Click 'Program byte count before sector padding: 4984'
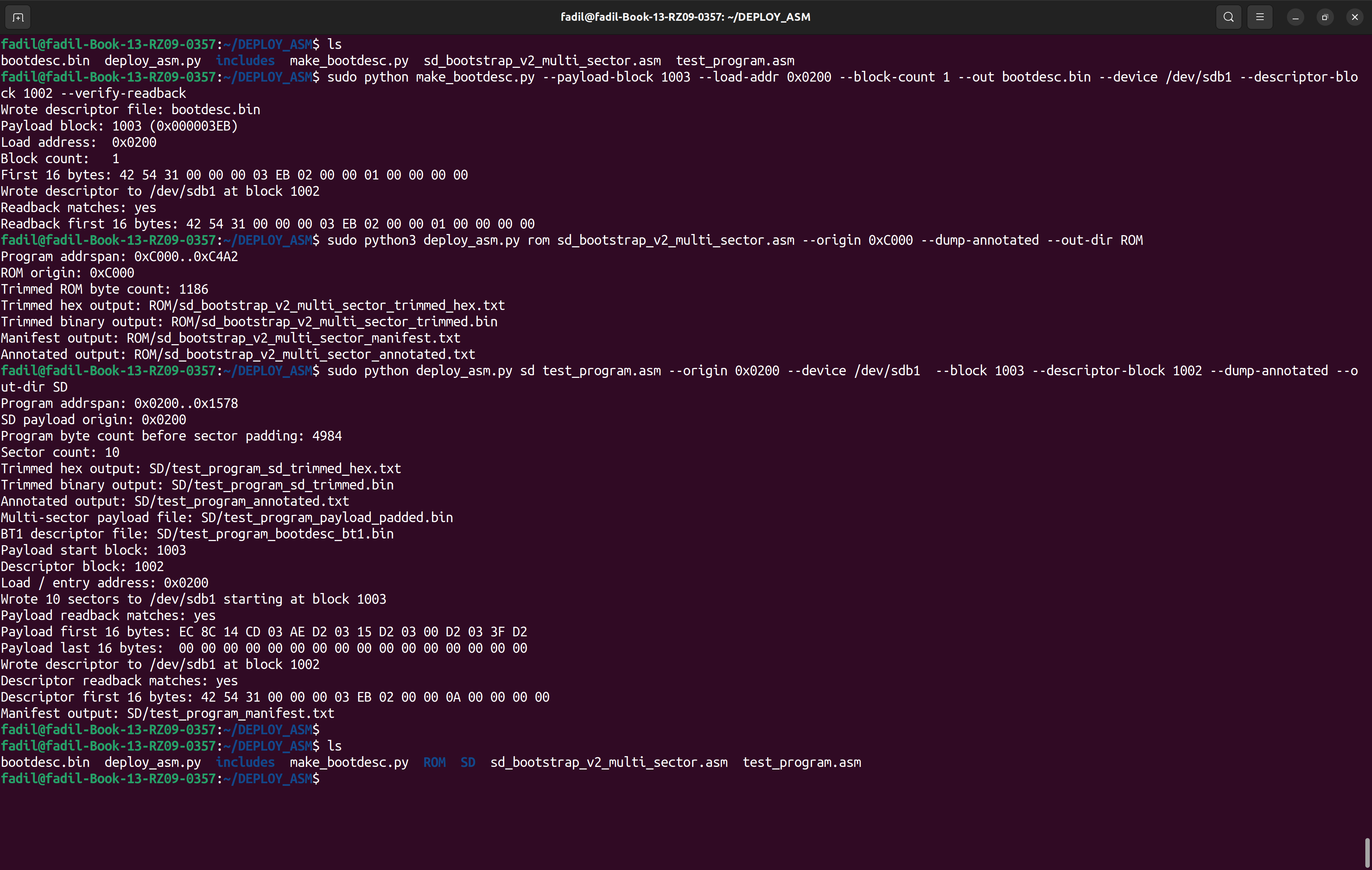Screen dimensions: 1372x870 (171, 436)
